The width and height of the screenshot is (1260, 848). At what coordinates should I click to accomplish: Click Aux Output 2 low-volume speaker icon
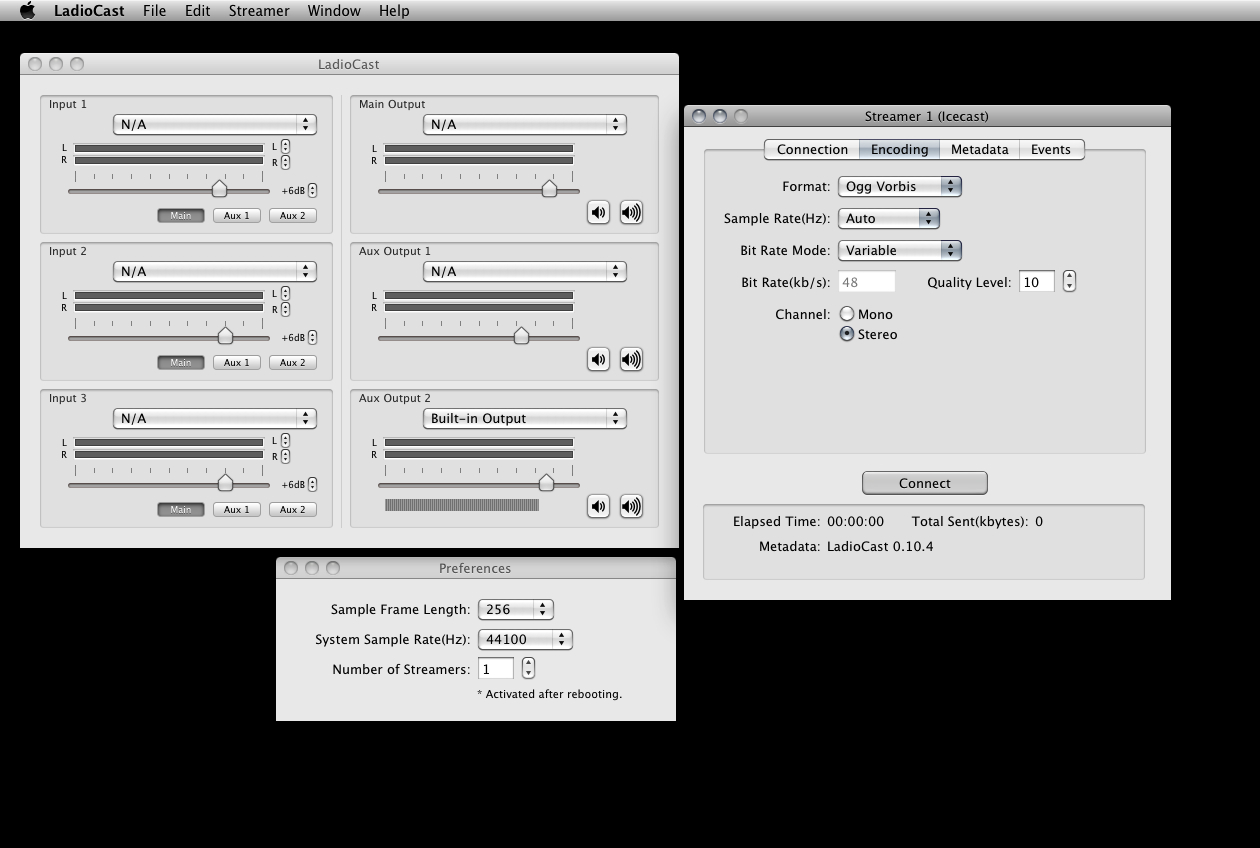[x=598, y=506]
